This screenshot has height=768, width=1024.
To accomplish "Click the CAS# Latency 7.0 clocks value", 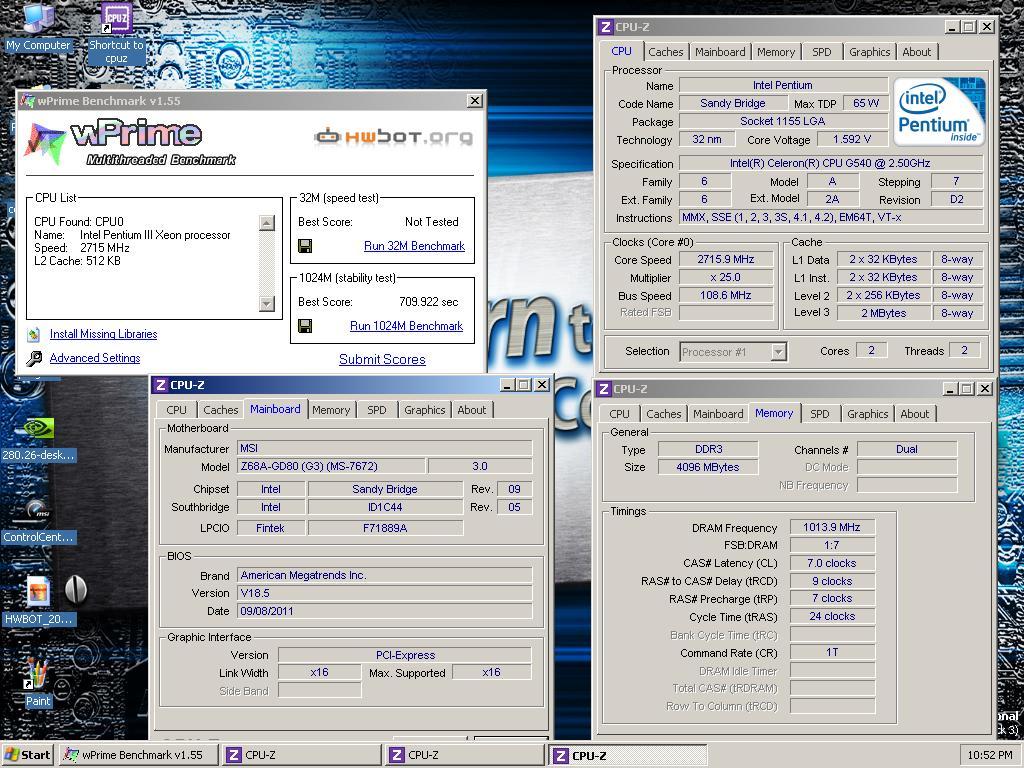I will click(x=831, y=563).
